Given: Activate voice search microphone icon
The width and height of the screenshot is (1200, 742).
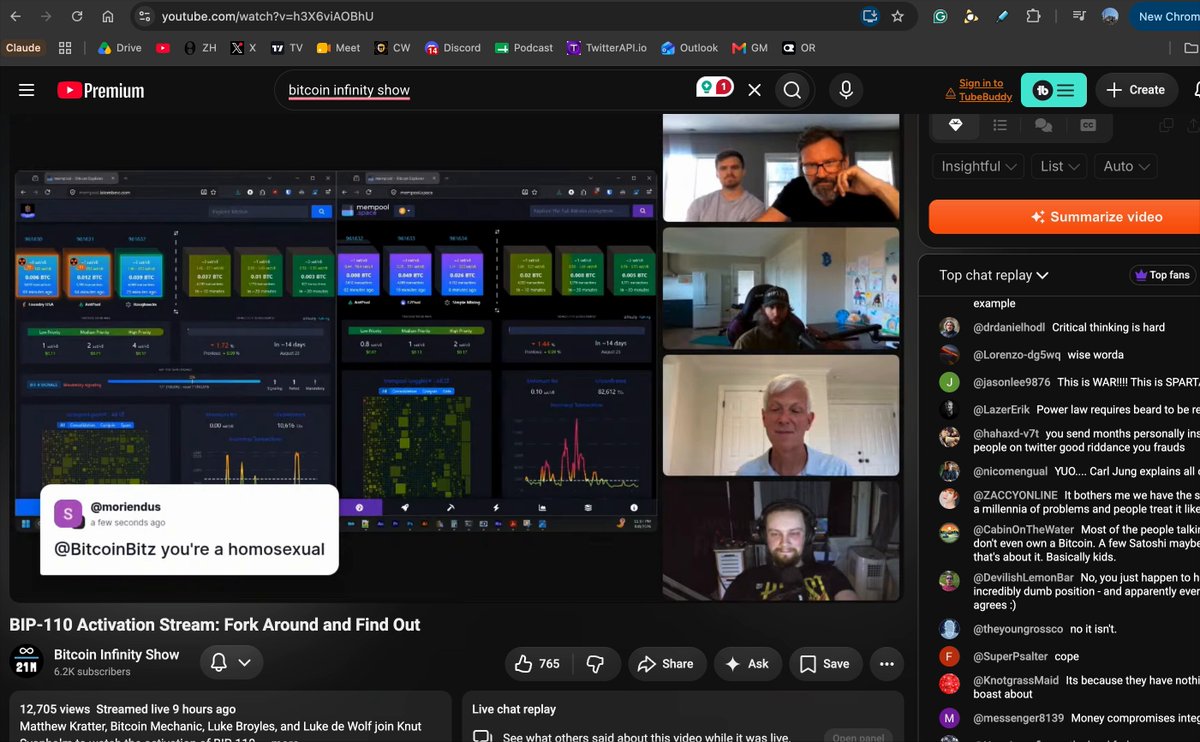Looking at the screenshot, I should point(846,90).
